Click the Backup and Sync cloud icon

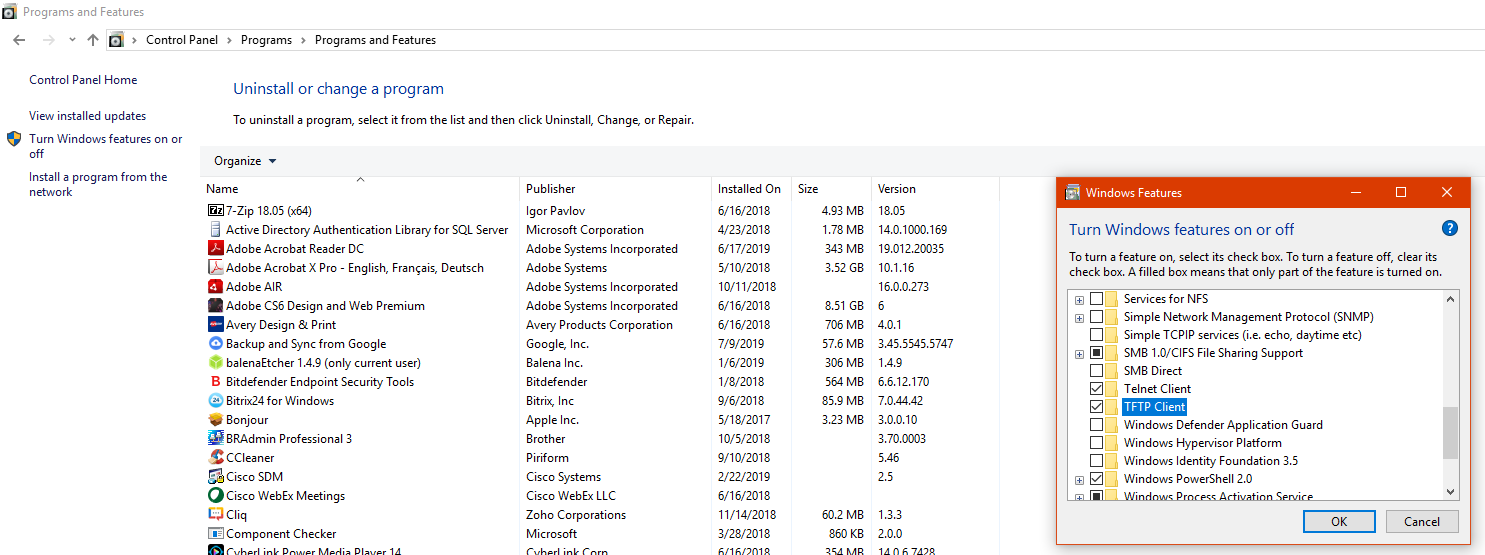[215, 344]
